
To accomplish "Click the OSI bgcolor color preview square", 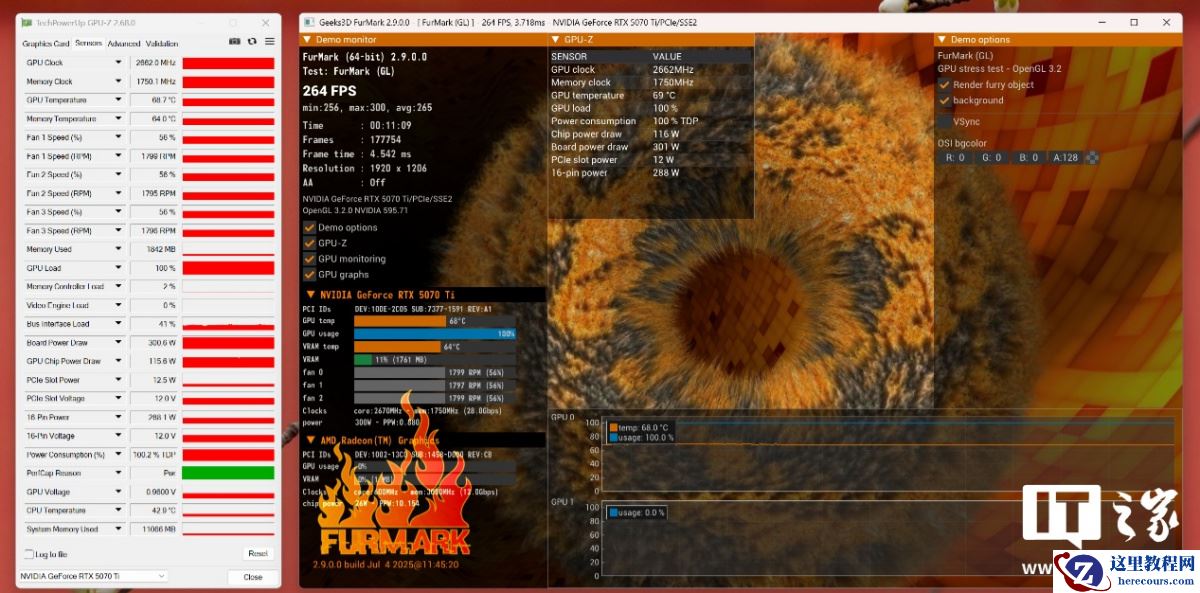I will point(1092,157).
